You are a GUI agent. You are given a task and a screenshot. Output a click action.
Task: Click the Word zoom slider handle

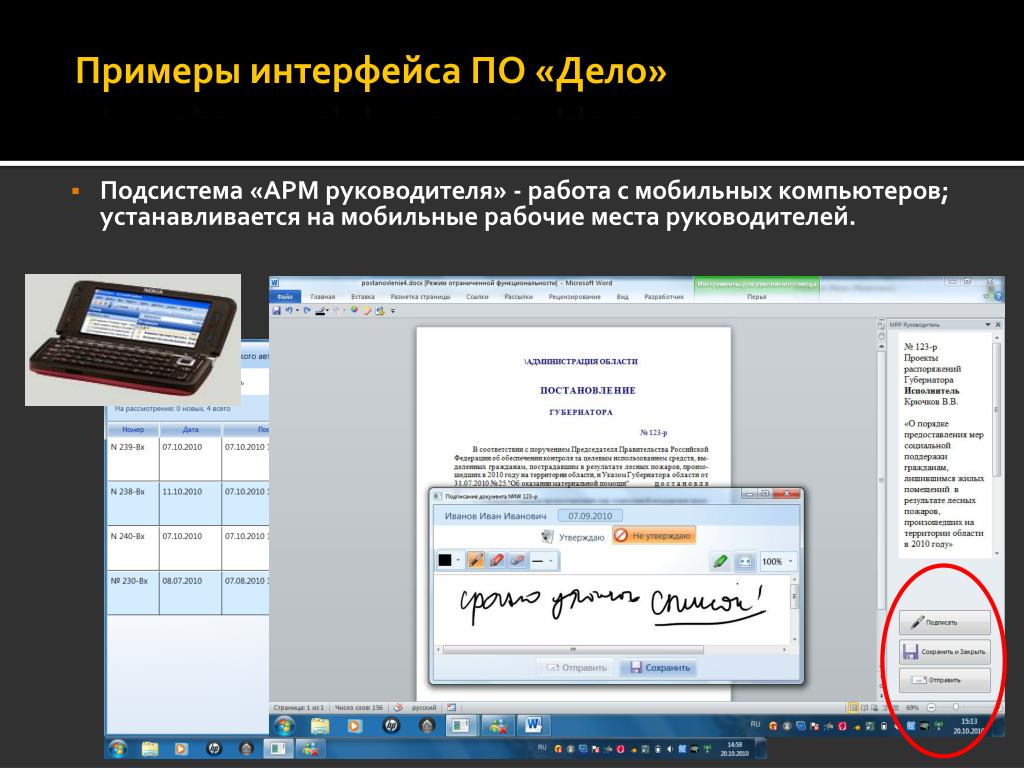coord(955,707)
